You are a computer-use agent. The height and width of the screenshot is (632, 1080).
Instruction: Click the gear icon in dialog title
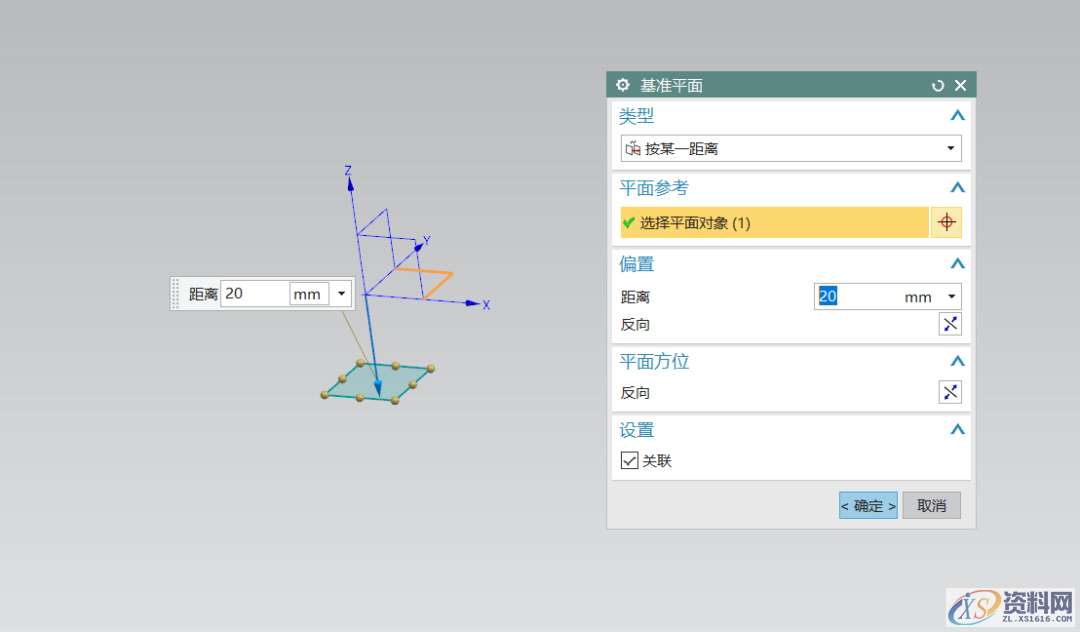coord(623,85)
